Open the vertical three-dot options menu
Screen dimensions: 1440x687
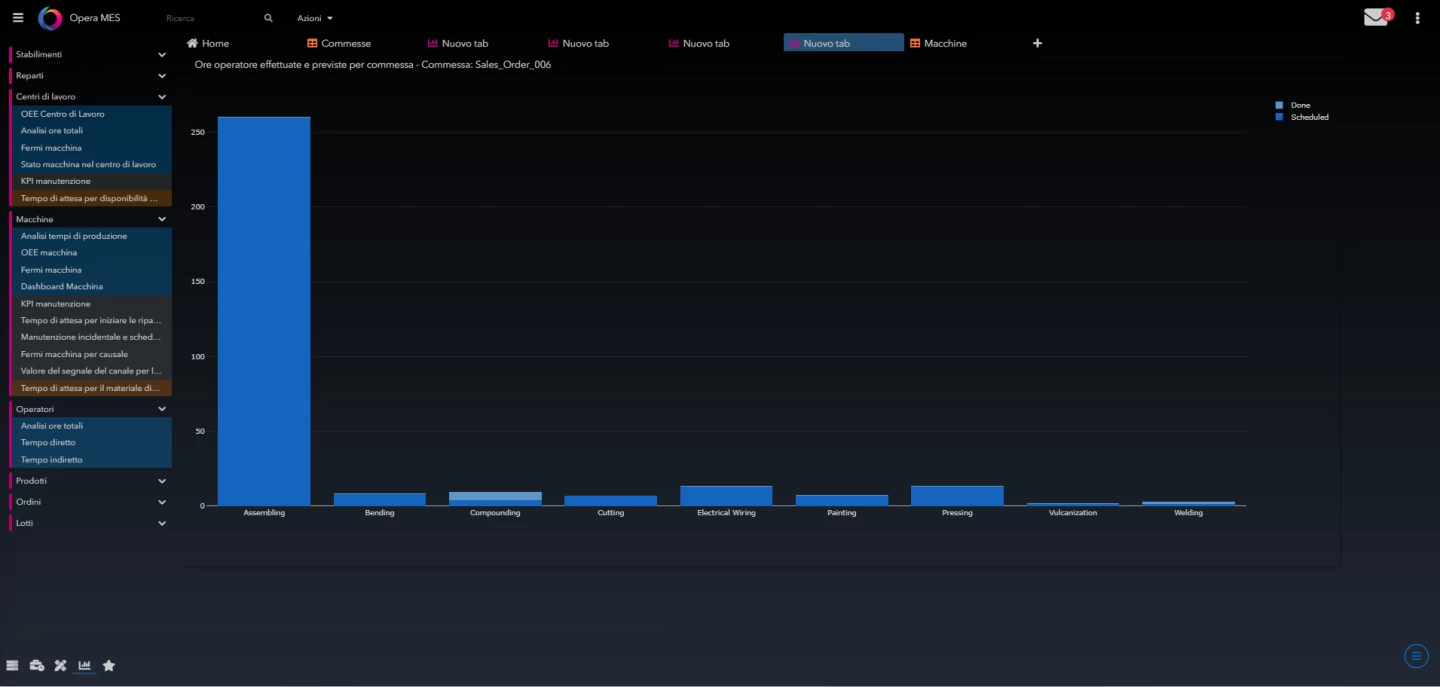click(x=1417, y=18)
